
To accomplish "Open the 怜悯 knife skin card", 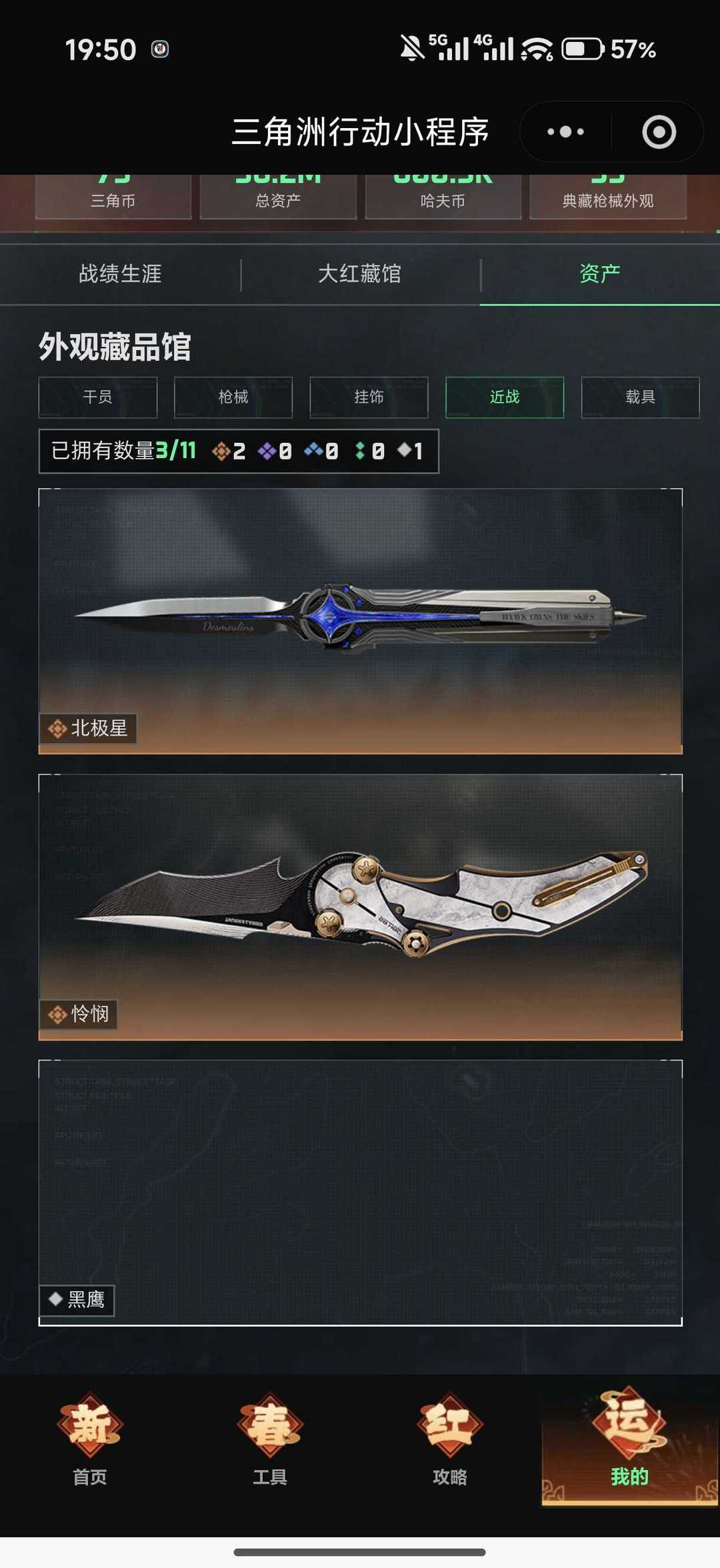I will click(361, 907).
